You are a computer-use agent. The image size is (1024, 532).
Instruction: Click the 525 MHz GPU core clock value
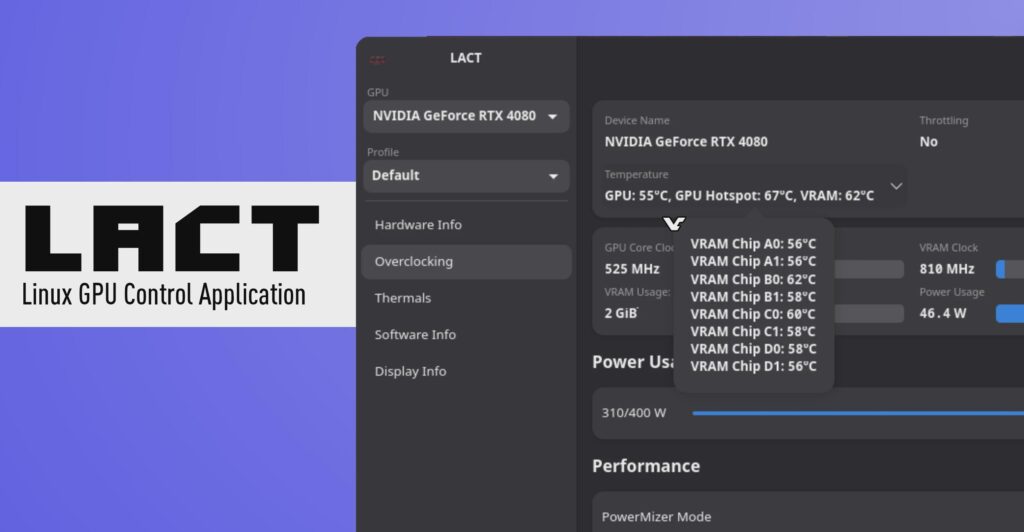coord(632,269)
